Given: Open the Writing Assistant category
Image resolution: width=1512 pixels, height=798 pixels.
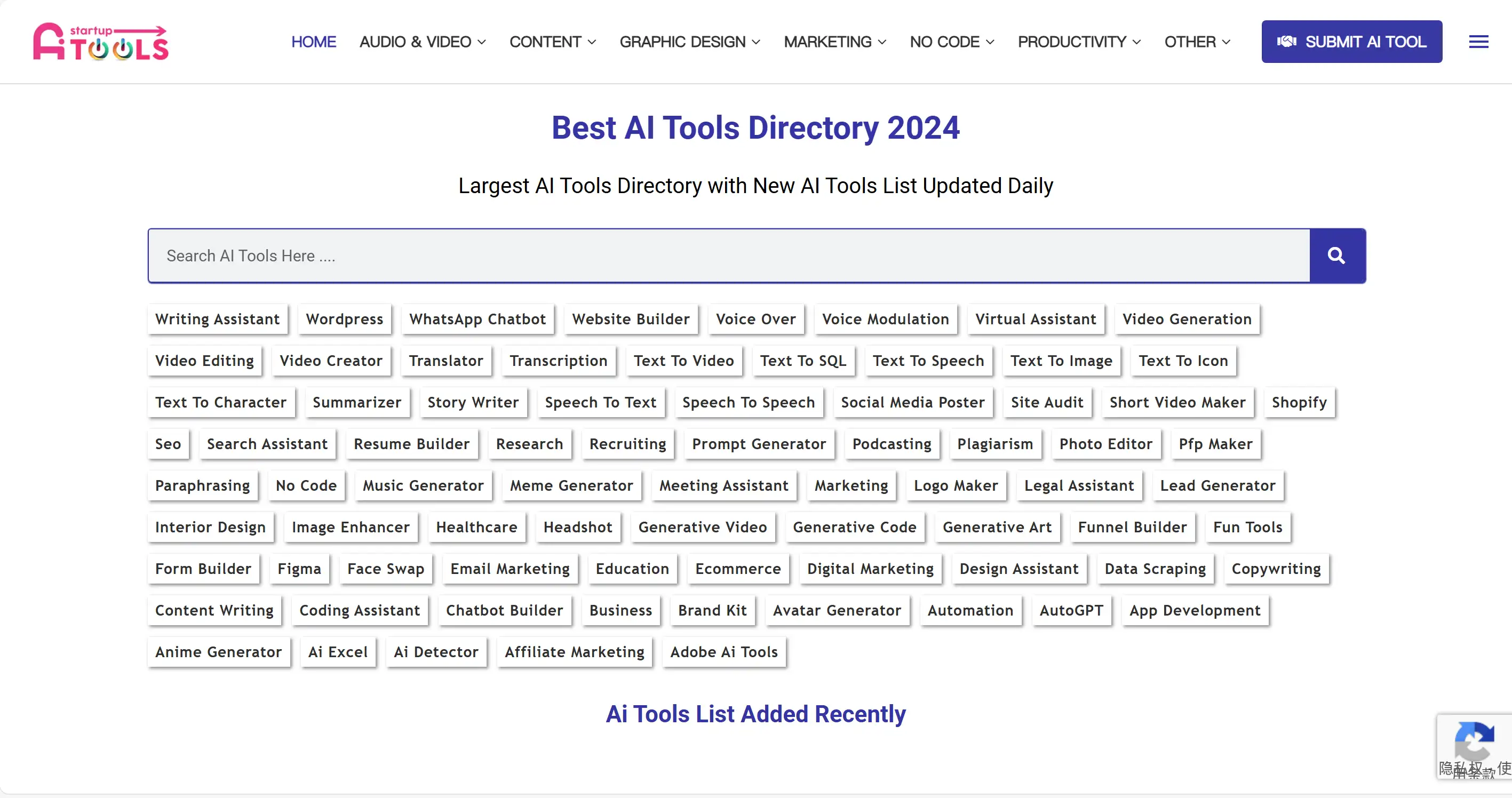Looking at the screenshot, I should click(218, 319).
